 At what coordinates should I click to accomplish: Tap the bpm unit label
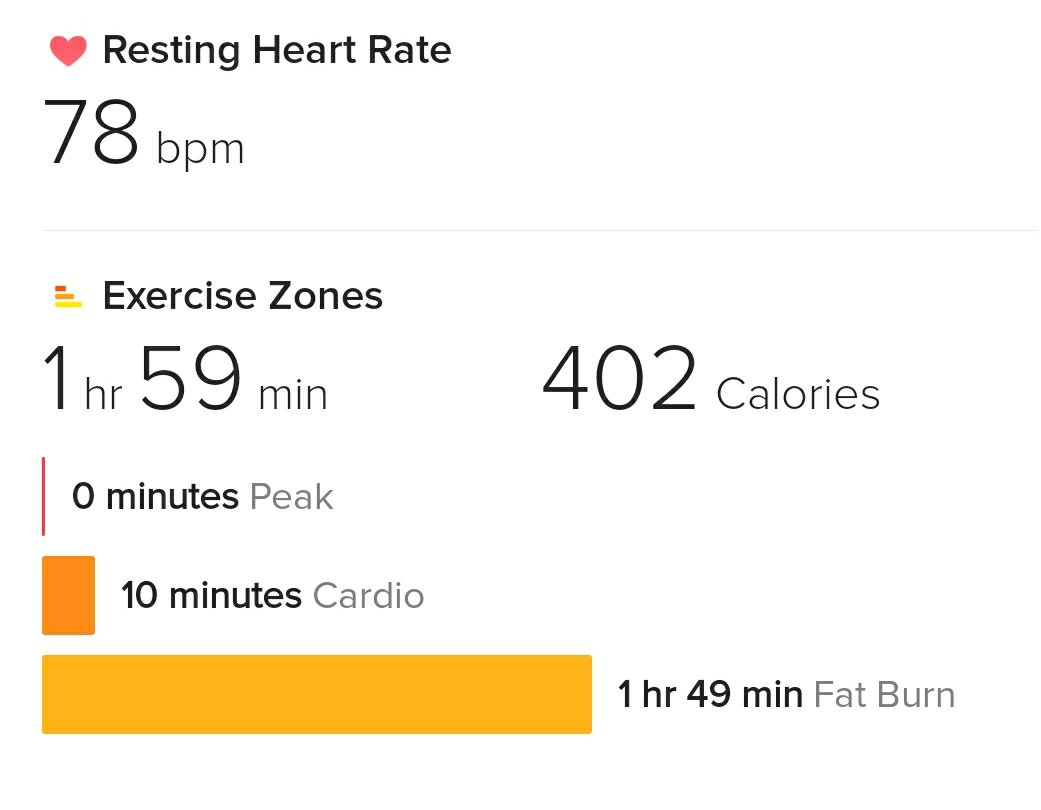point(200,149)
